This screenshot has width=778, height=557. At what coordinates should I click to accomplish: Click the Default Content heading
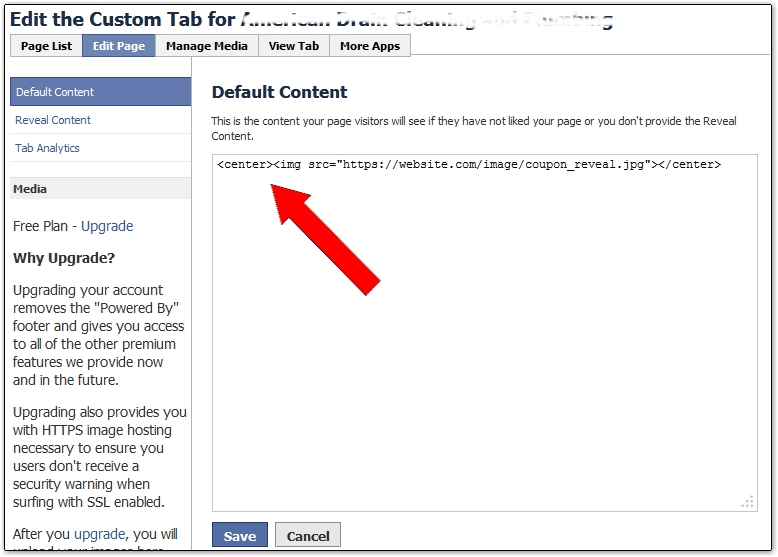(x=279, y=92)
